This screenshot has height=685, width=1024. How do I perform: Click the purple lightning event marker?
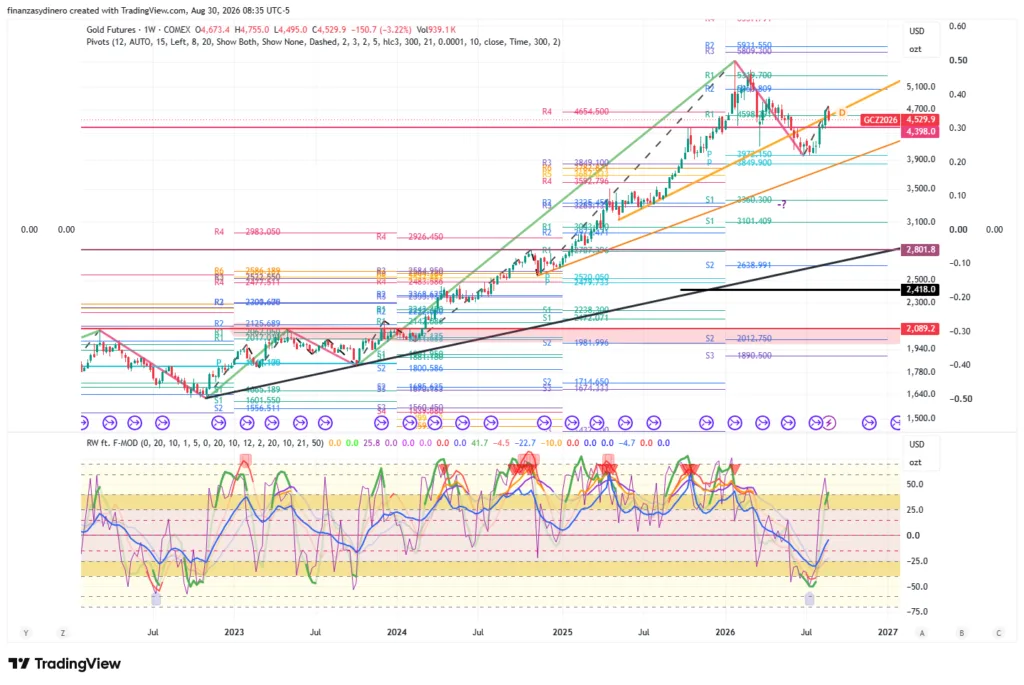829,423
